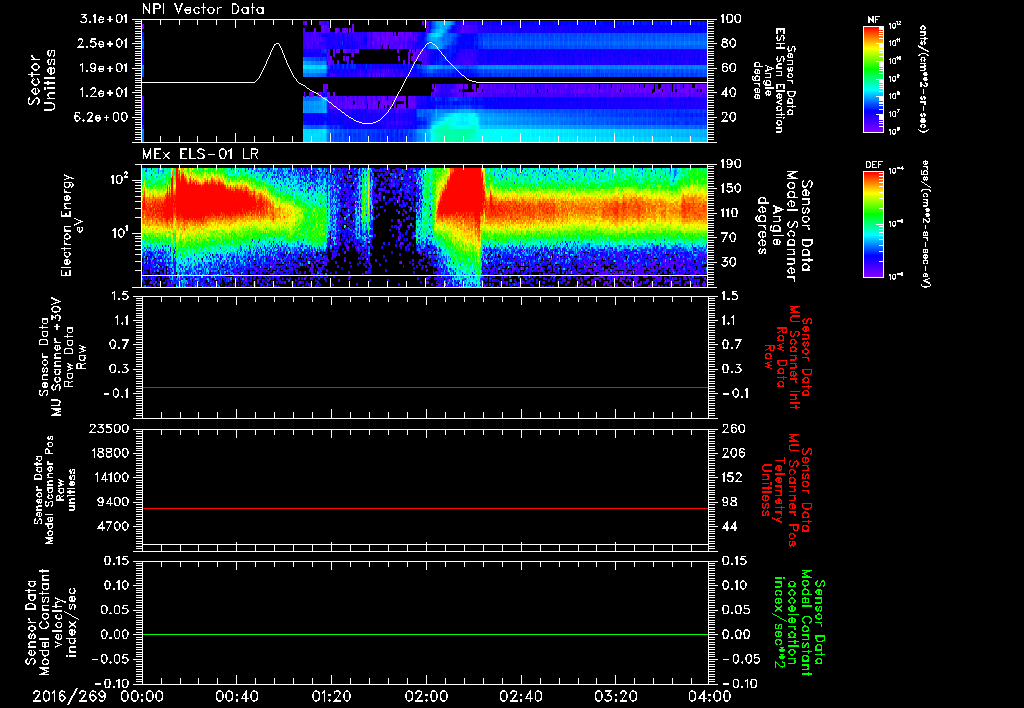Click the 00:00 time tick label
Screen dimensions: 1024x708
pyautogui.click(x=142, y=696)
